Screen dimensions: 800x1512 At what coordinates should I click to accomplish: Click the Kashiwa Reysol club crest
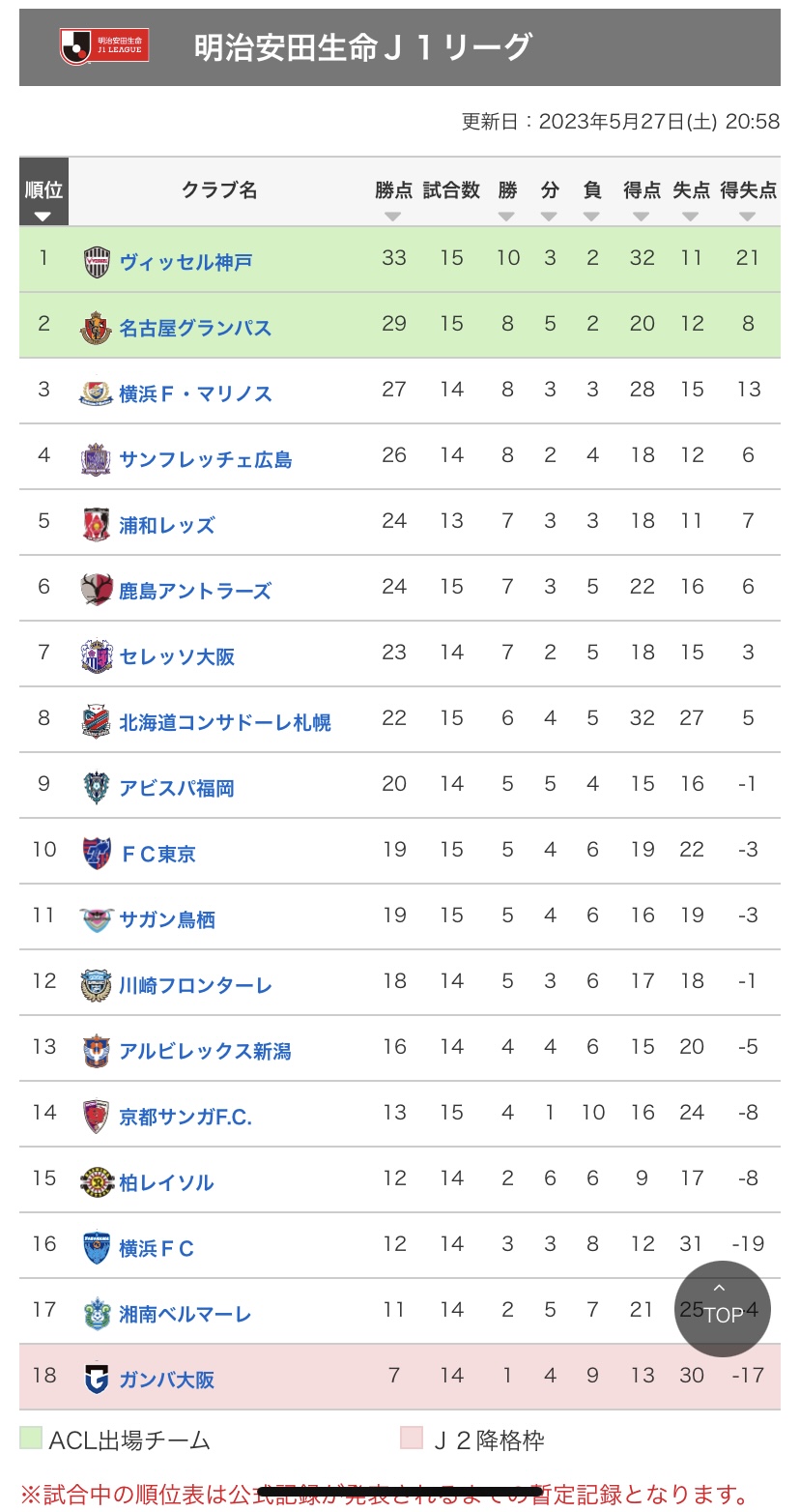pos(97,1181)
